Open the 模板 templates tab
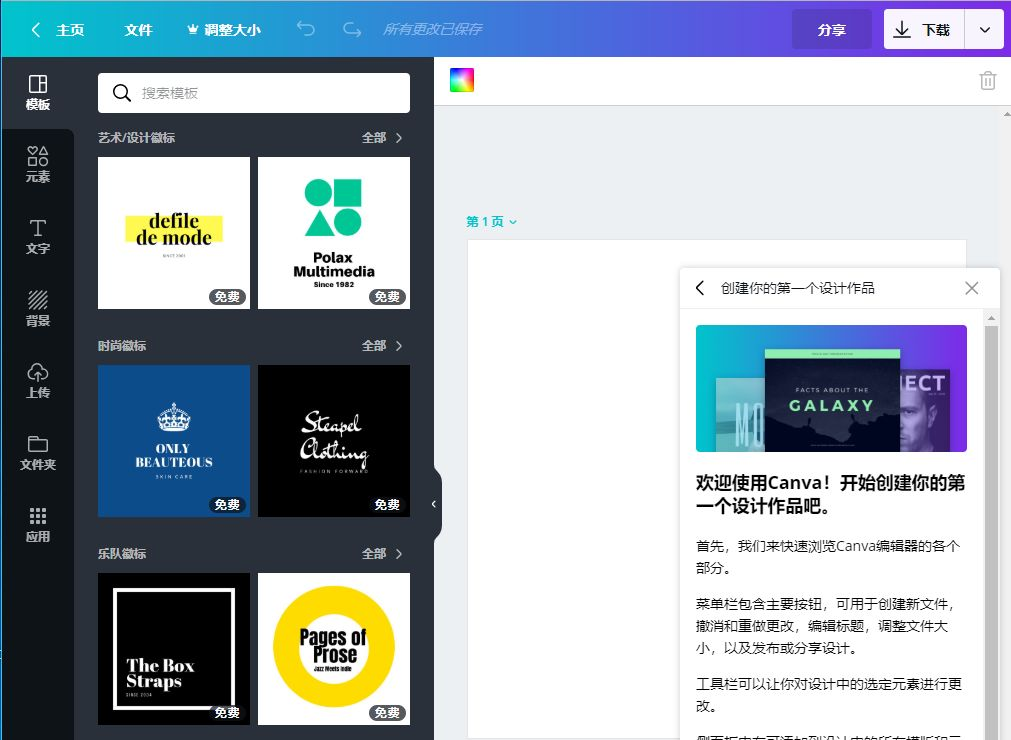The image size is (1011, 740). [37, 93]
